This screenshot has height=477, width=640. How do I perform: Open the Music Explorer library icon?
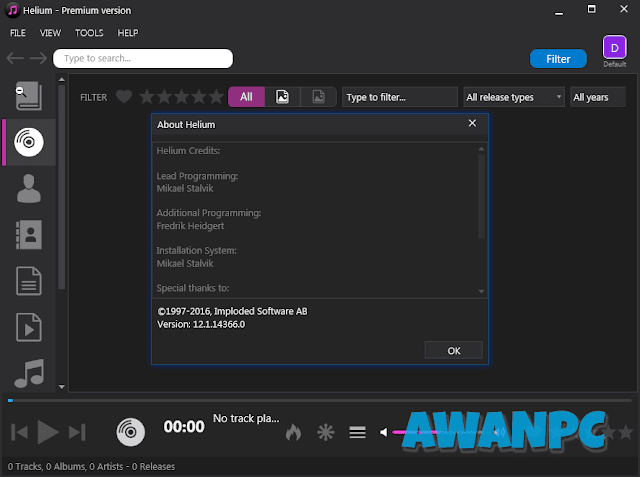click(x=28, y=96)
